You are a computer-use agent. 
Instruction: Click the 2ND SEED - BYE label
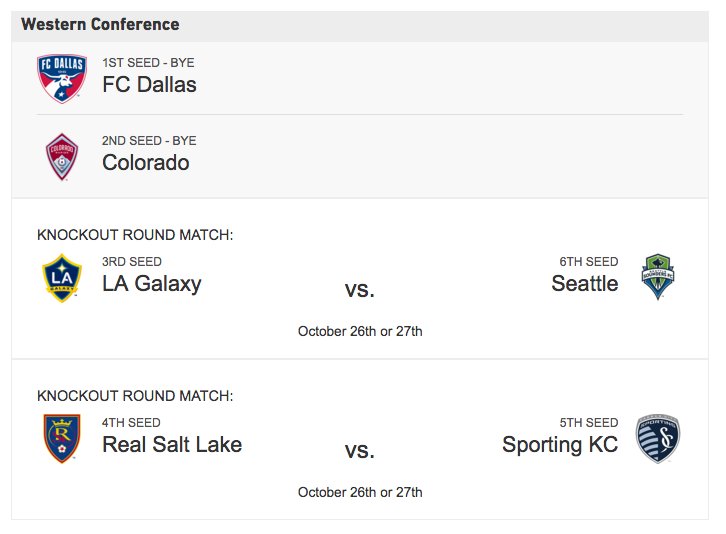[149, 140]
